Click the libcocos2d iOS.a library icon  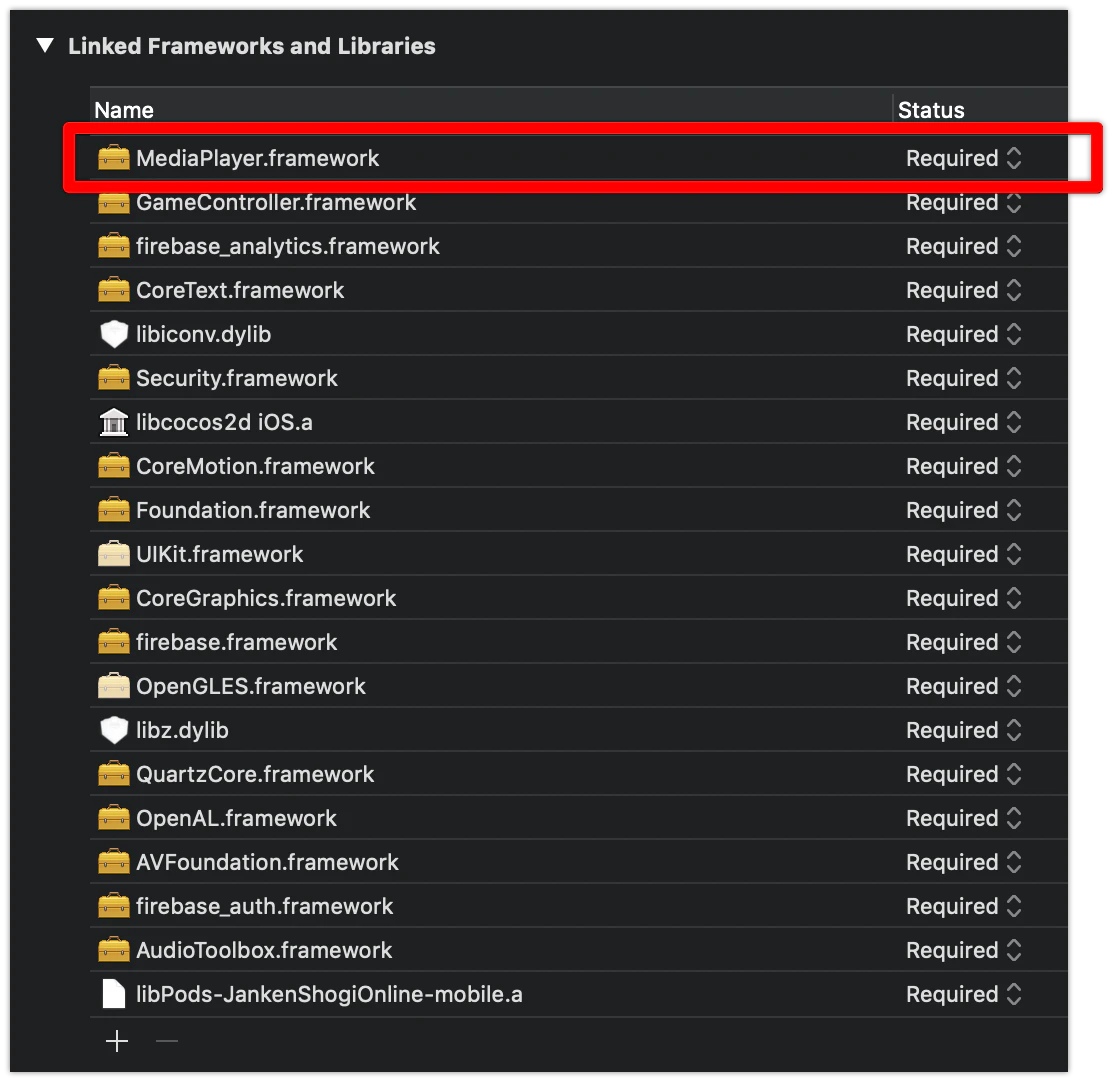pyautogui.click(x=113, y=422)
